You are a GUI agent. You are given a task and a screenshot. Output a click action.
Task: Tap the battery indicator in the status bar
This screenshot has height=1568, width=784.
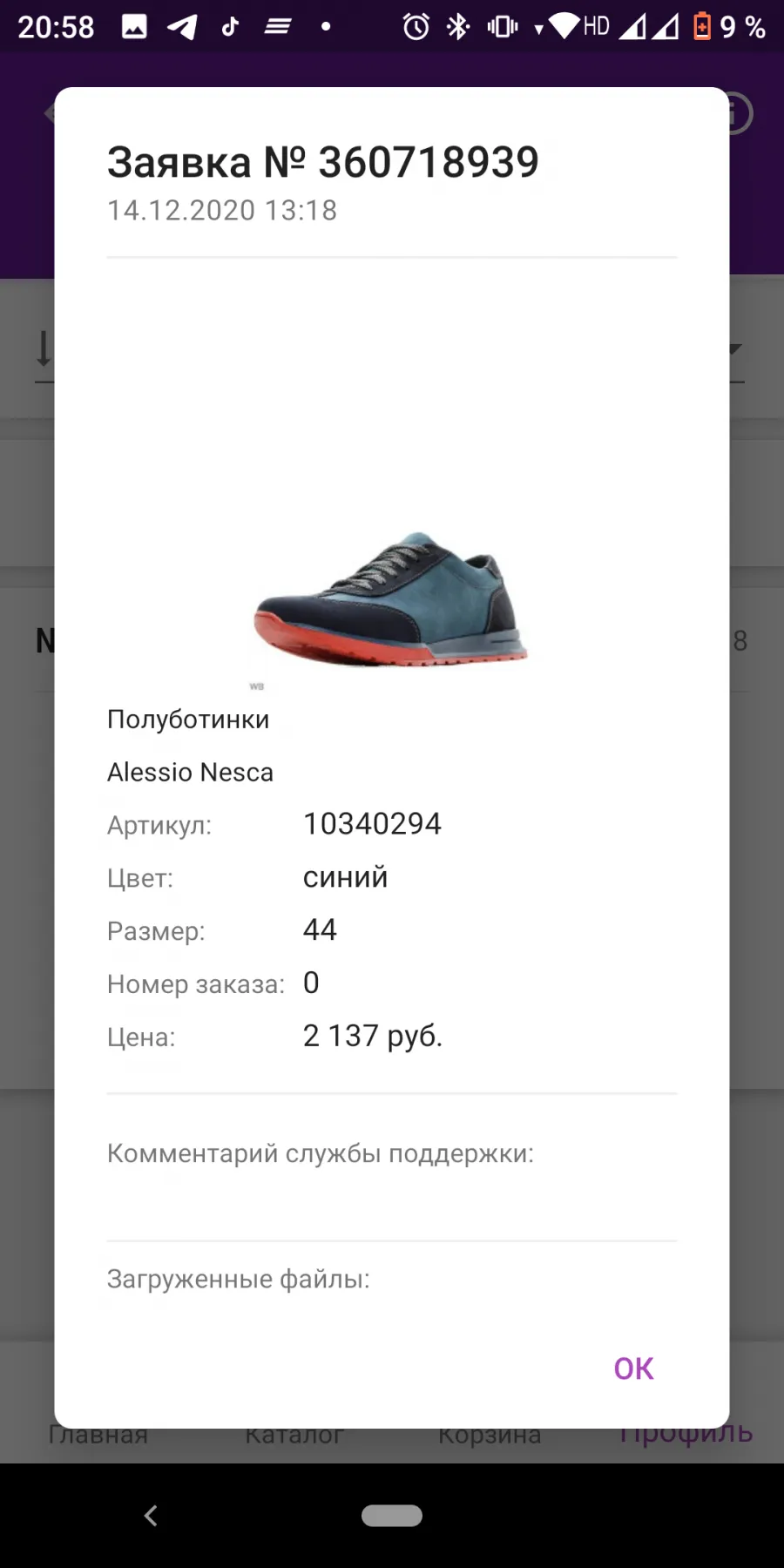pos(702,27)
